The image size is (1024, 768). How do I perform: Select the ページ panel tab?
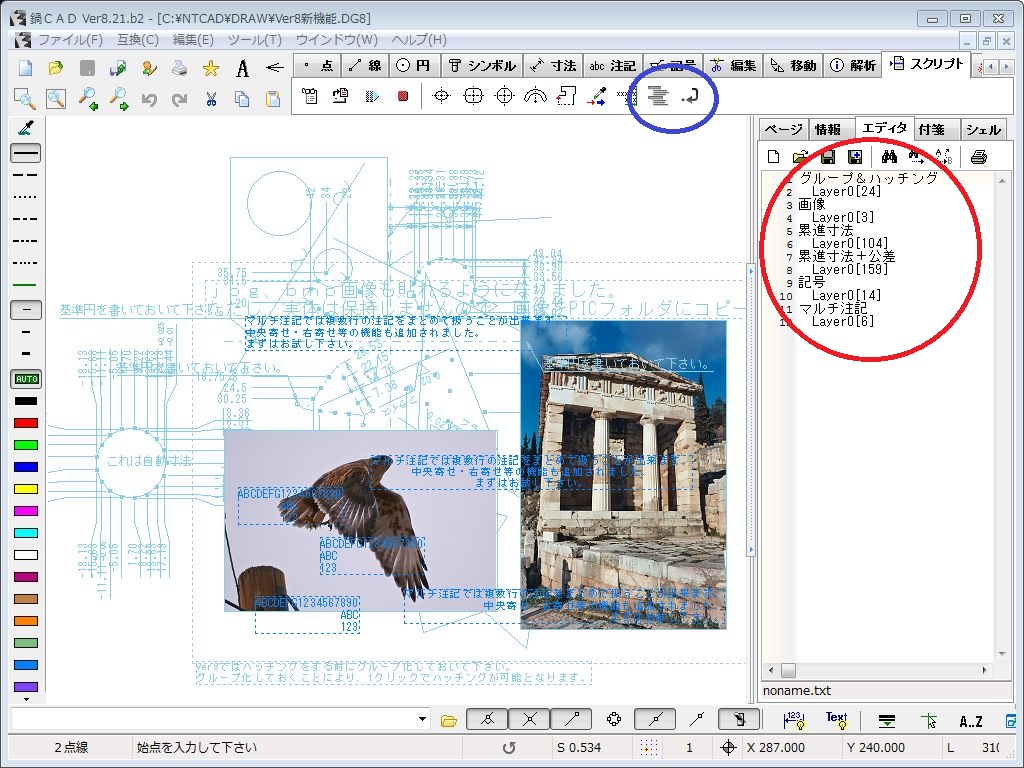[784, 129]
